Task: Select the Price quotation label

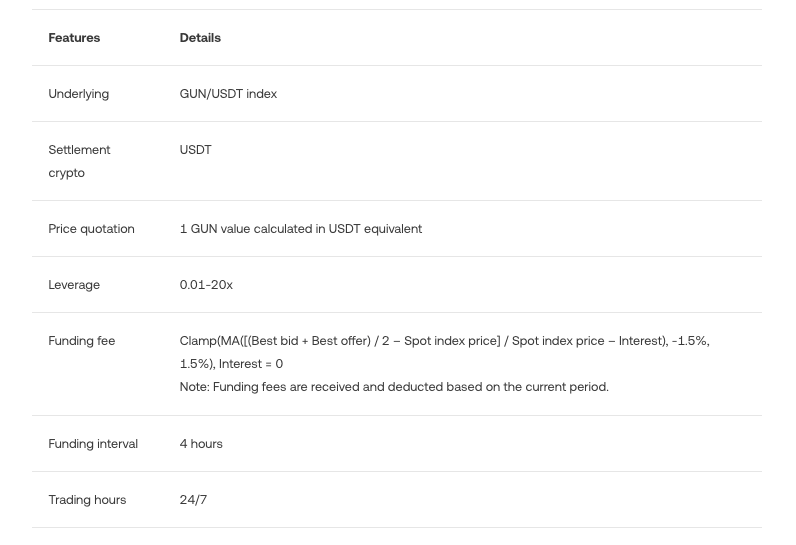Action: [x=91, y=229]
